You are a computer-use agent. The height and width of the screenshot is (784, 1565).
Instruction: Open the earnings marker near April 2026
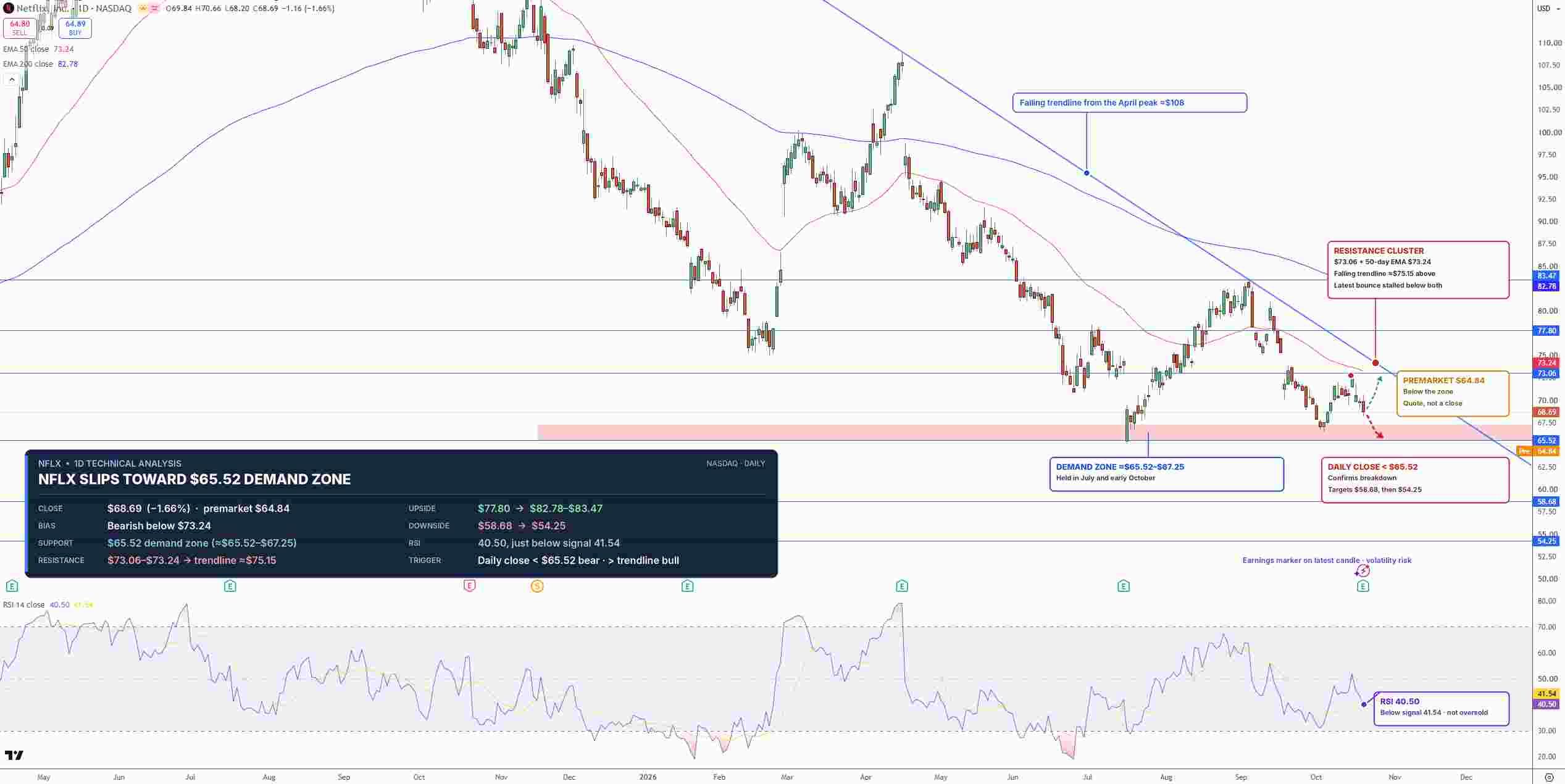[x=902, y=586]
